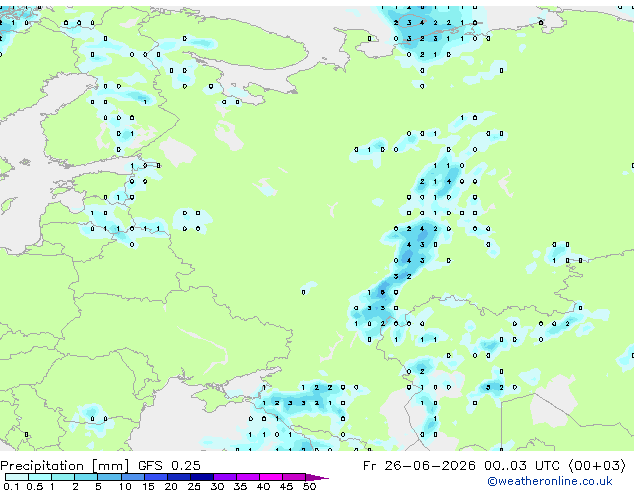Select the 'GFS 0.25' model label
The width and height of the screenshot is (634, 490).
point(169,466)
